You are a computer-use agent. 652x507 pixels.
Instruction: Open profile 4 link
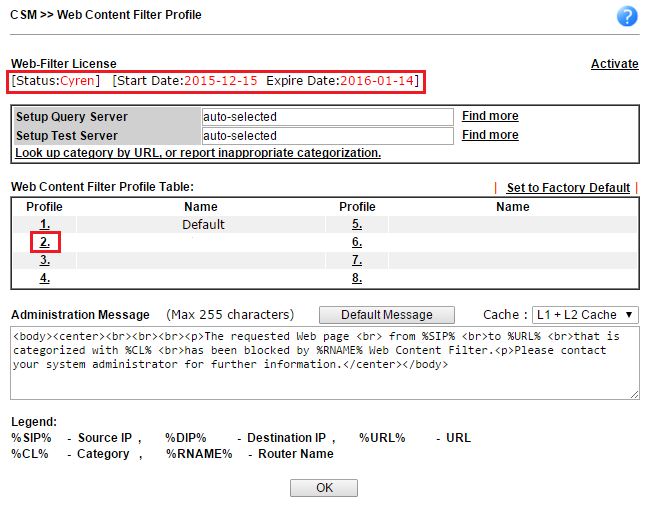(44, 278)
